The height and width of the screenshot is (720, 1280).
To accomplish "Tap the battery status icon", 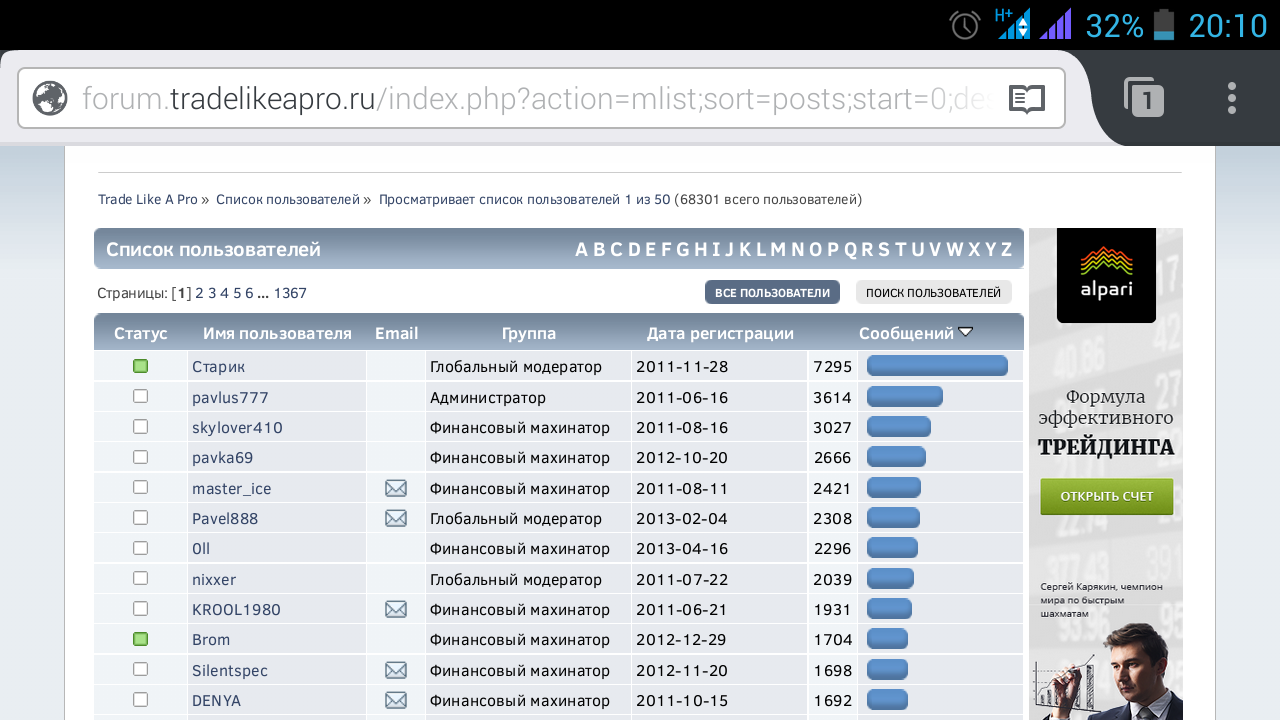I will point(1164,25).
